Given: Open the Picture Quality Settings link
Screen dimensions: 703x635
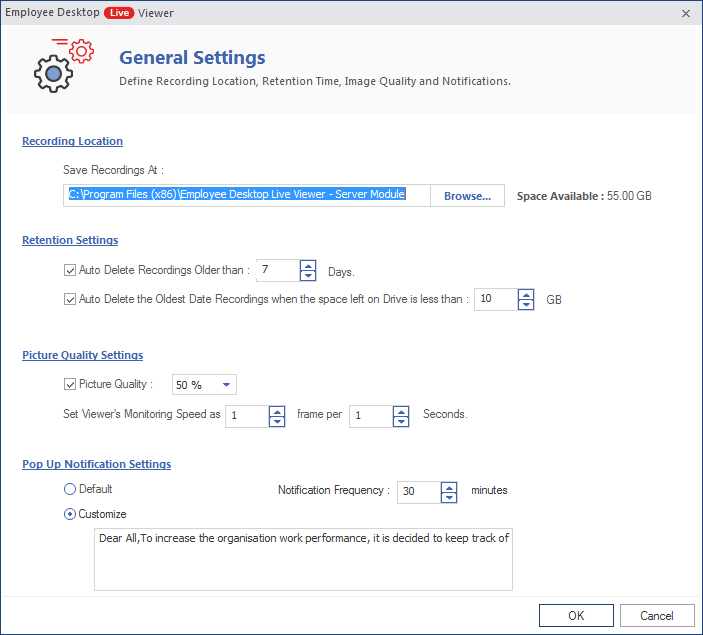Looking at the screenshot, I should (82, 355).
